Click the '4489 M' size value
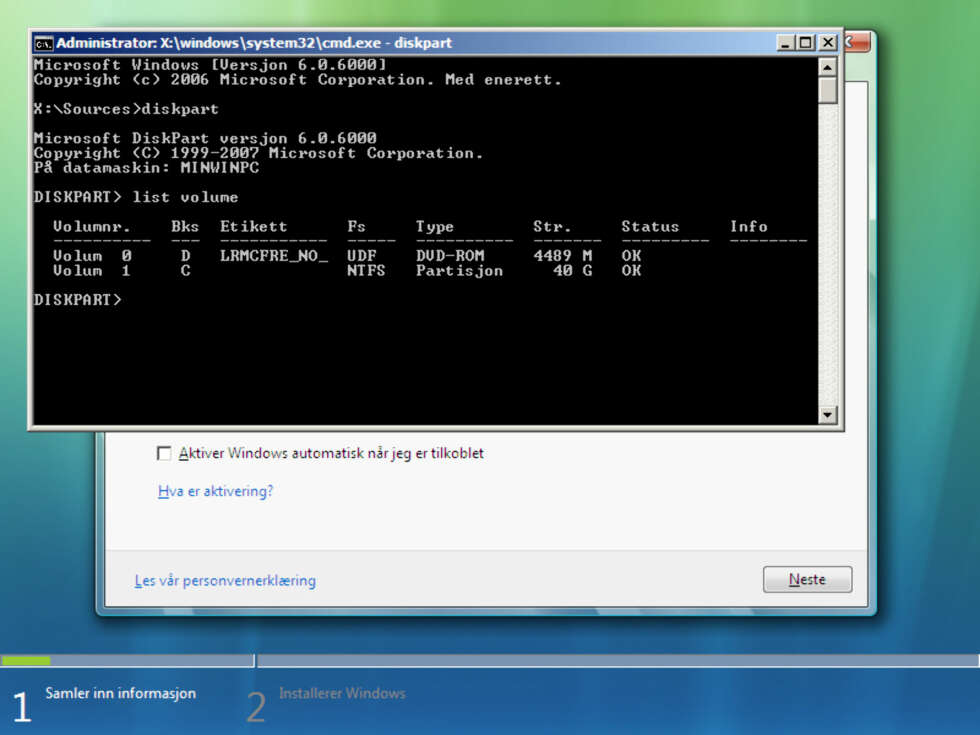The width and height of the screenshot is (980, 735). coord(562,256)
